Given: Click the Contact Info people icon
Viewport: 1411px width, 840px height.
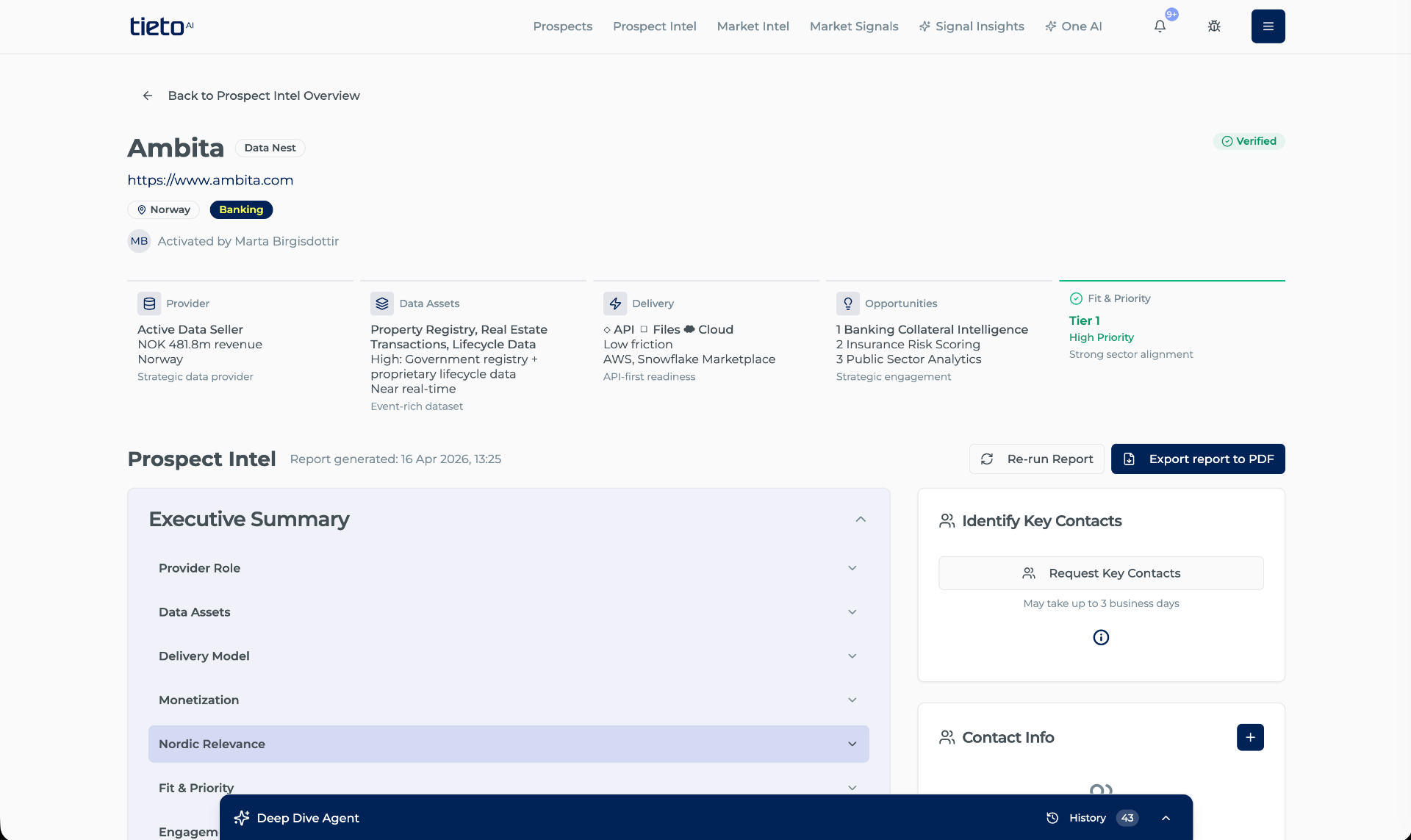Looking at the screenshot, I should 947,737.
